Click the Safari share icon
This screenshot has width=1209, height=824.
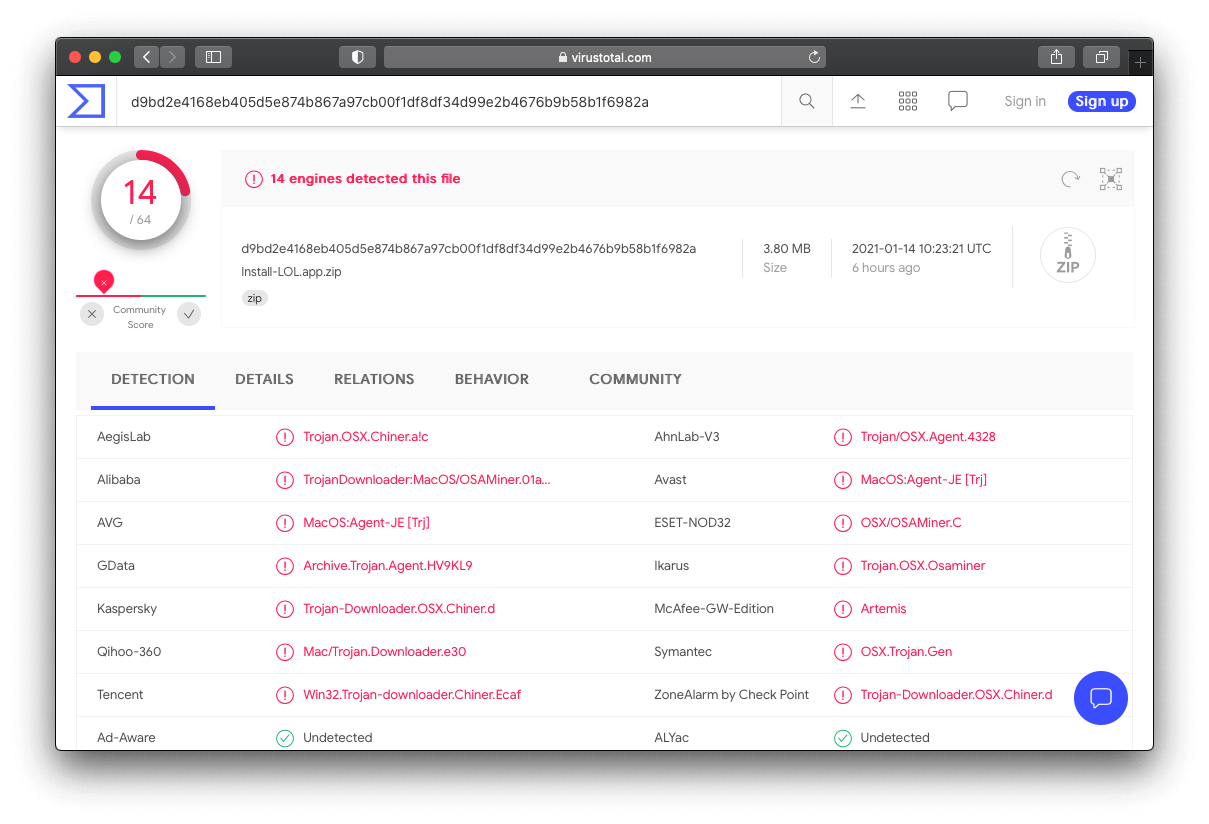pos(1056,57)
